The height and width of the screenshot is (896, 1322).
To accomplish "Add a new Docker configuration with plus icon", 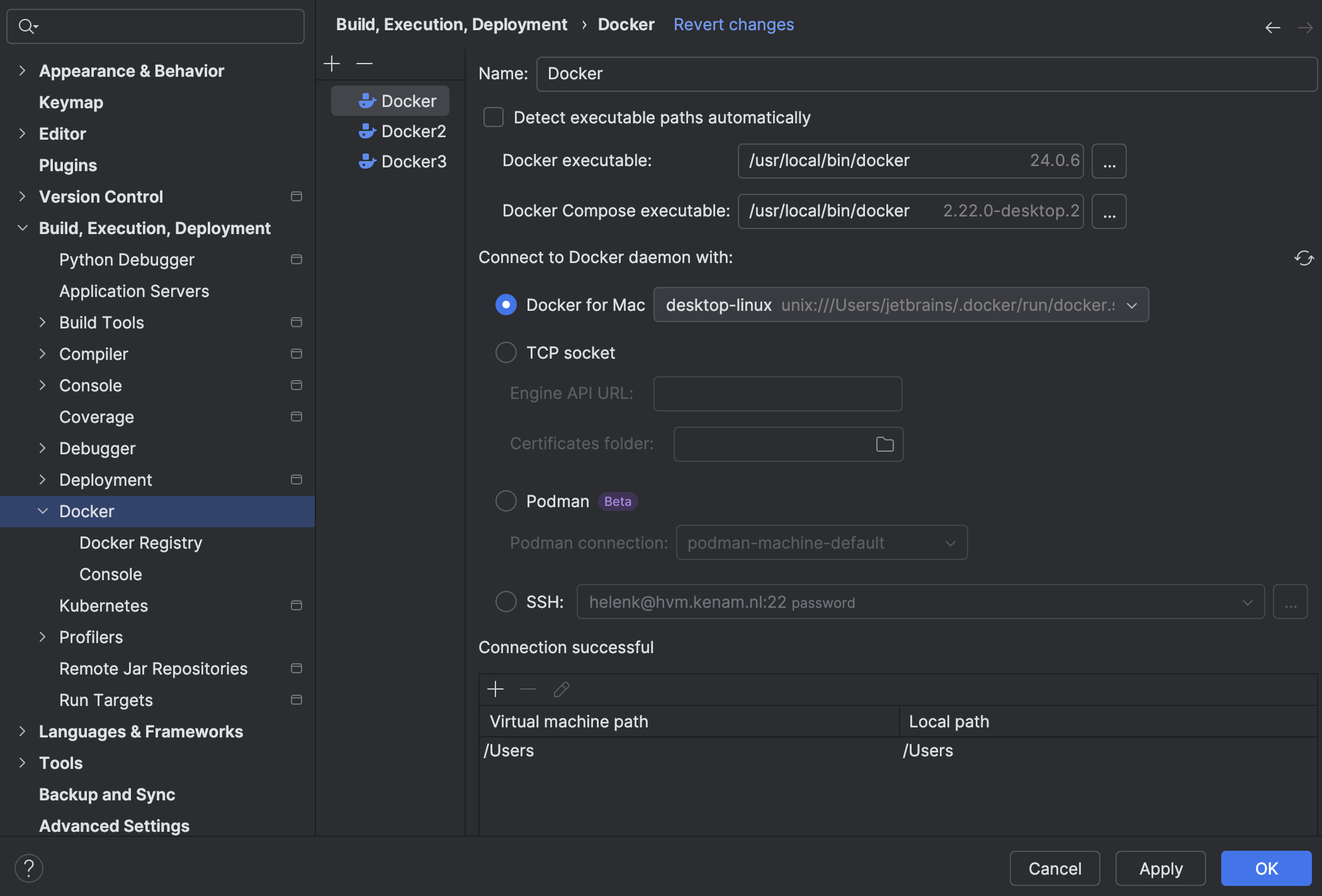I will click(332, 64).
